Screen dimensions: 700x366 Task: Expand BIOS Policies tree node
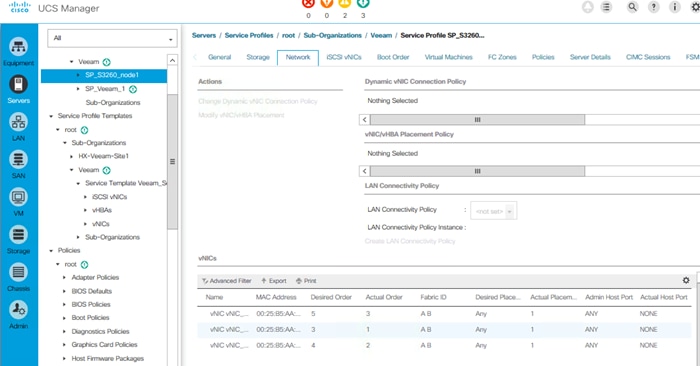[65, 304]
